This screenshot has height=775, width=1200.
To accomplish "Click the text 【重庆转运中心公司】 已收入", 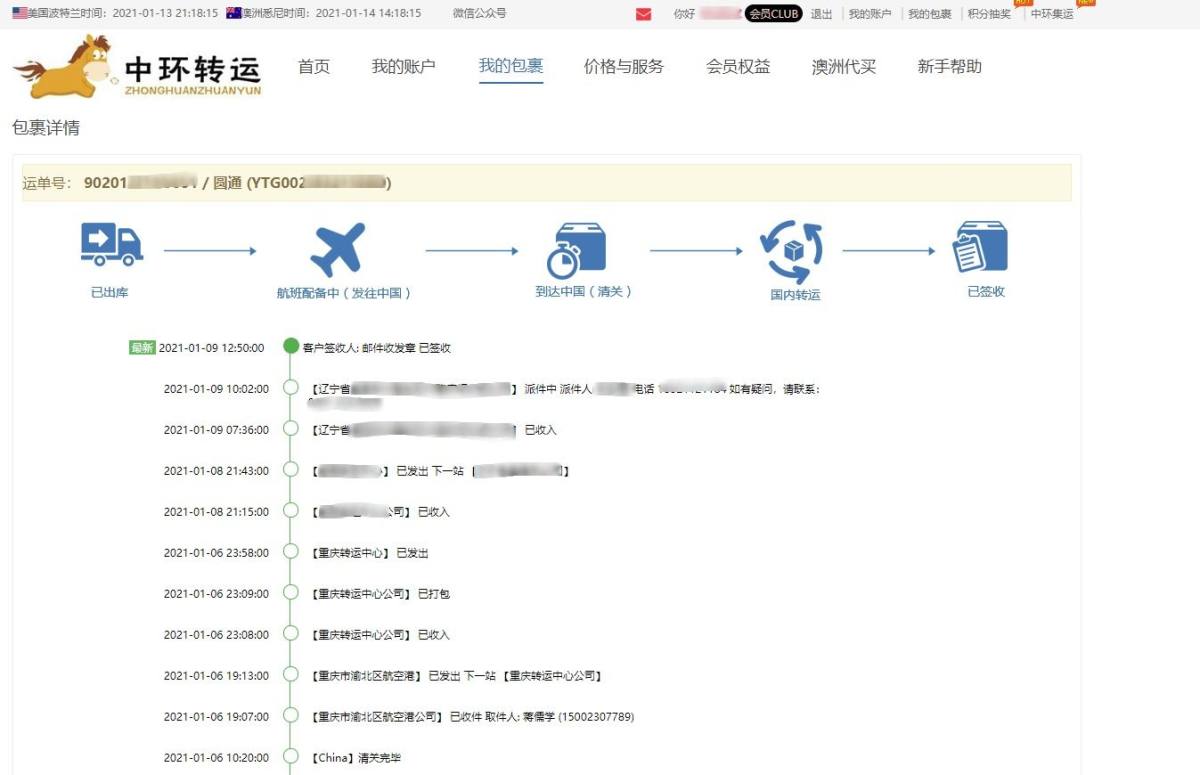I will 381,635.
